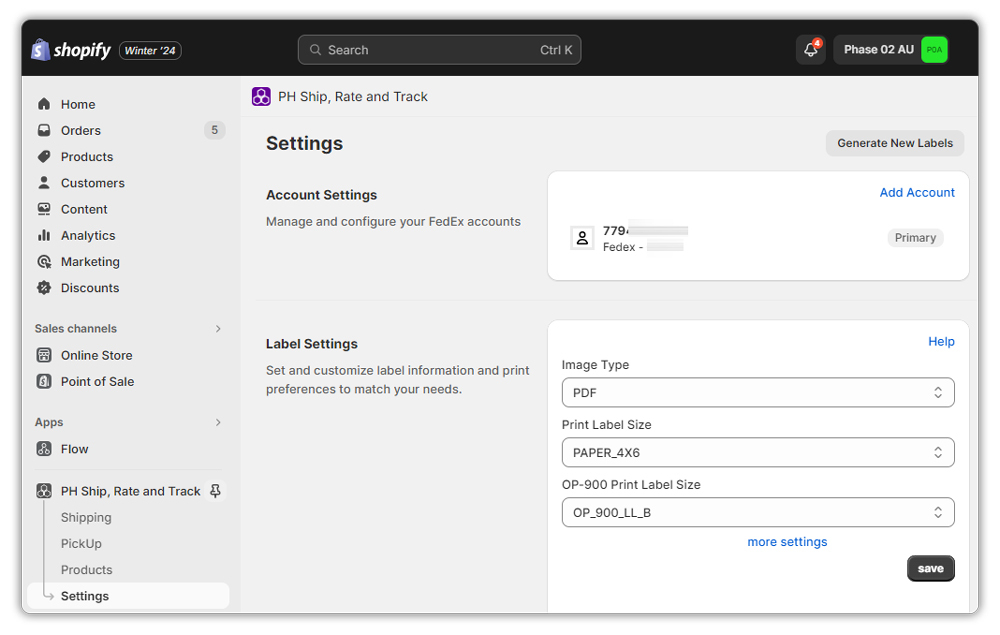This screenshot has width=1000, height=635.
Task: Click the Analytics bar chart icon
Action: click(x=44, y=235)
